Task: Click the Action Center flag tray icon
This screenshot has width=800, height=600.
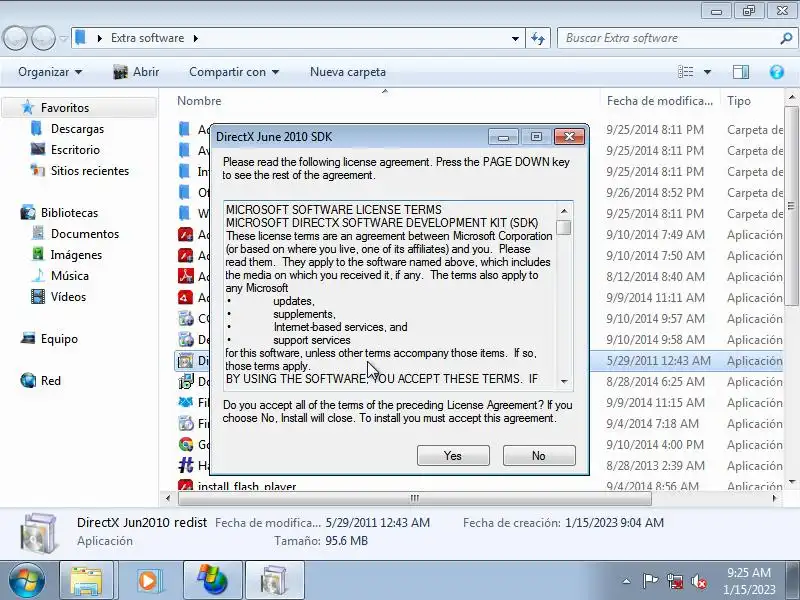Action: (x=650, y=581)
